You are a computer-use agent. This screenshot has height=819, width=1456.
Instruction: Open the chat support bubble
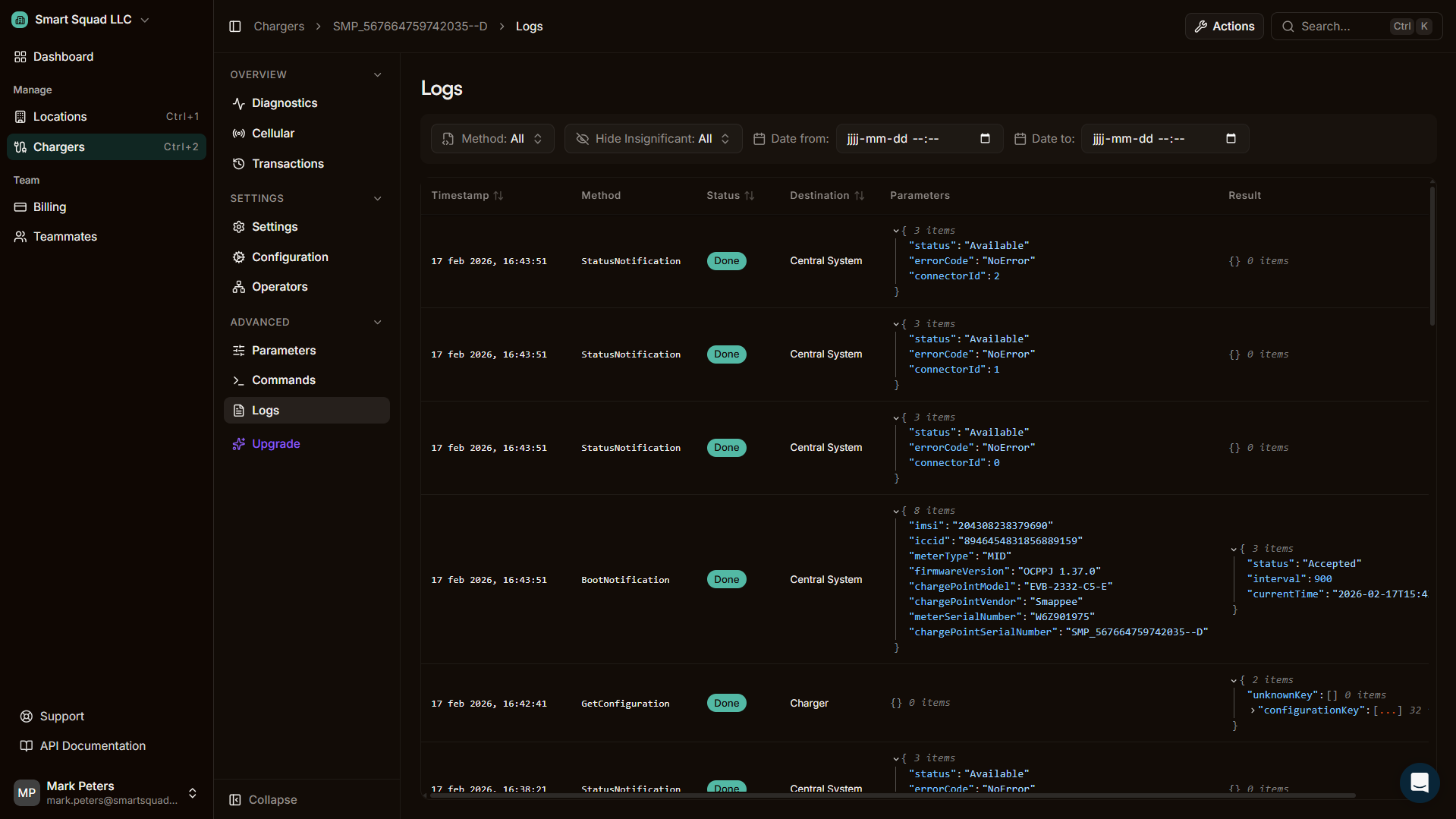[1419, 783]
